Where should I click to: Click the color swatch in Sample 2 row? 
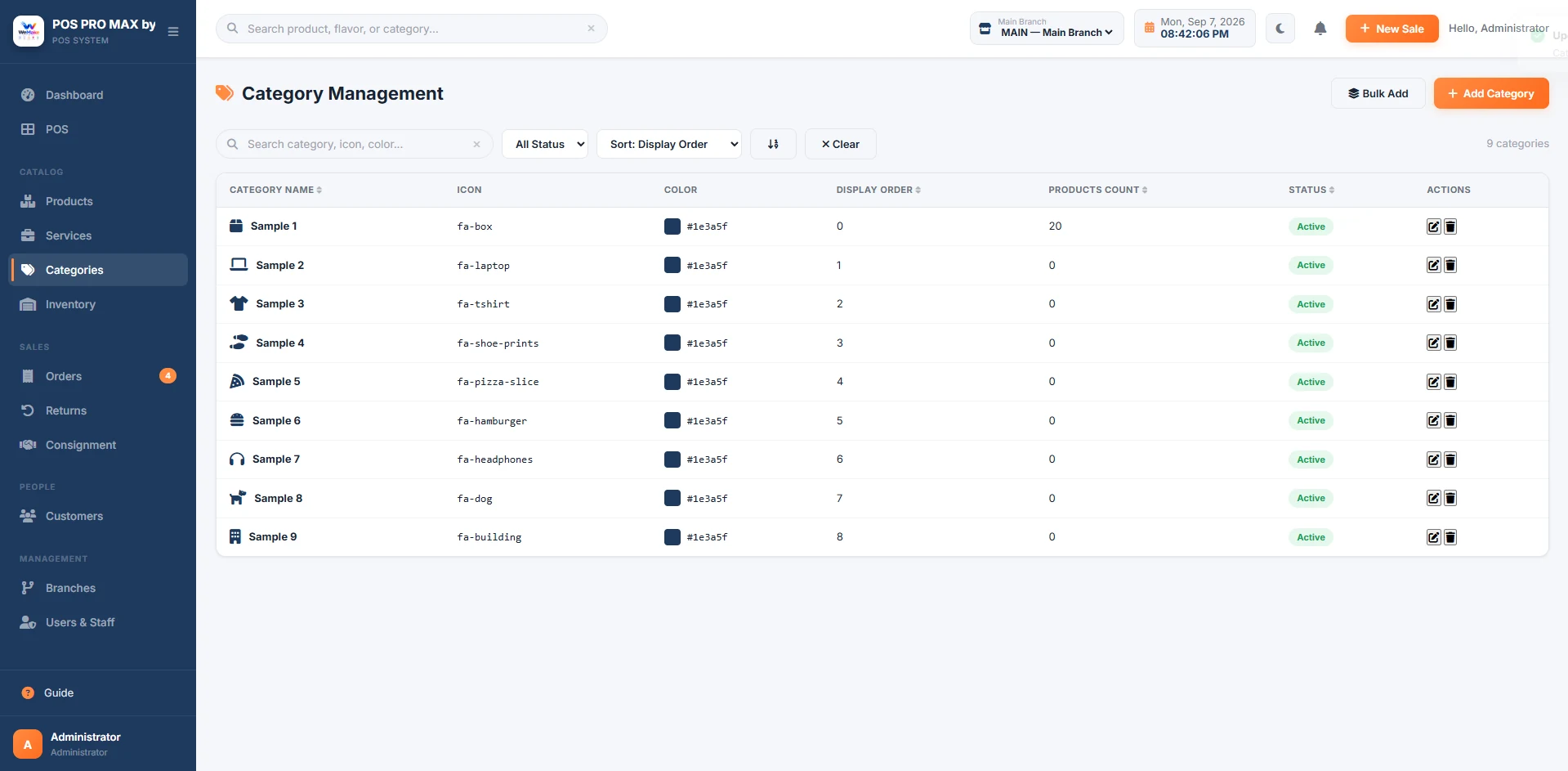pos(672,265)
